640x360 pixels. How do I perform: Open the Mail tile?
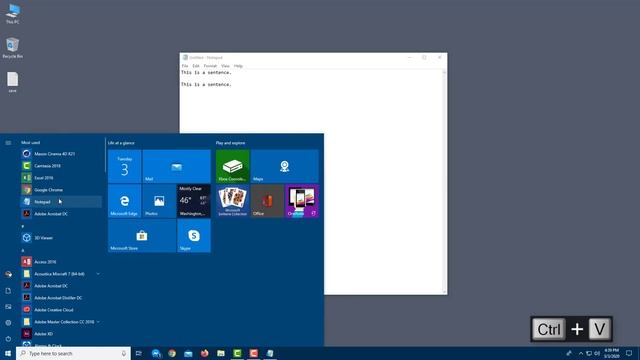point(177,166)
